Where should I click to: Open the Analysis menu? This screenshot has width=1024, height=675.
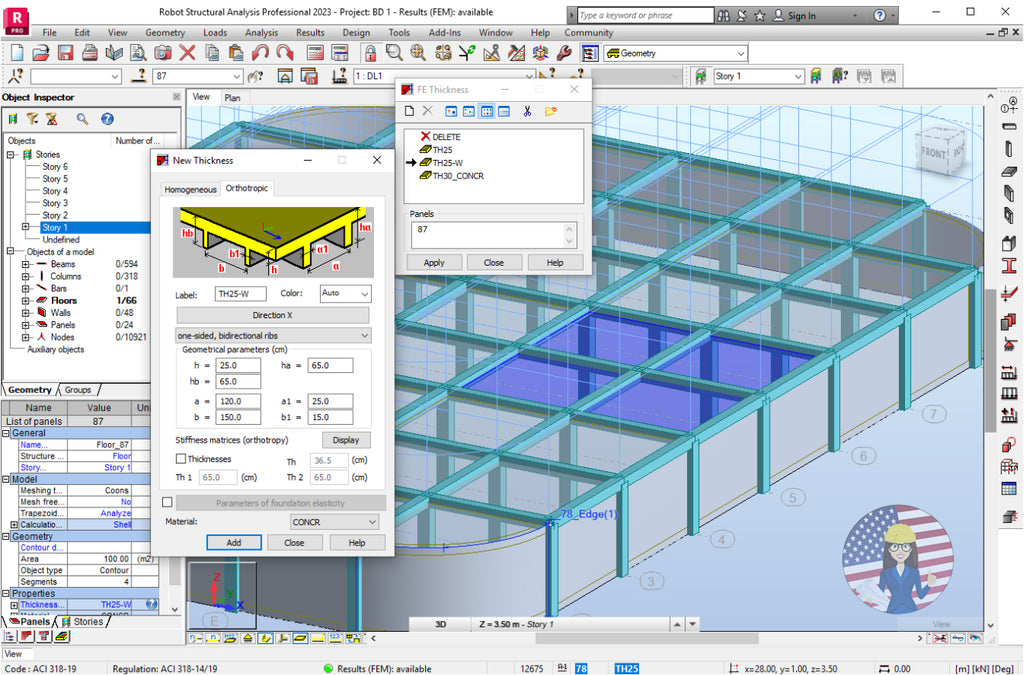pyautogui.click(x=261, y=32)
